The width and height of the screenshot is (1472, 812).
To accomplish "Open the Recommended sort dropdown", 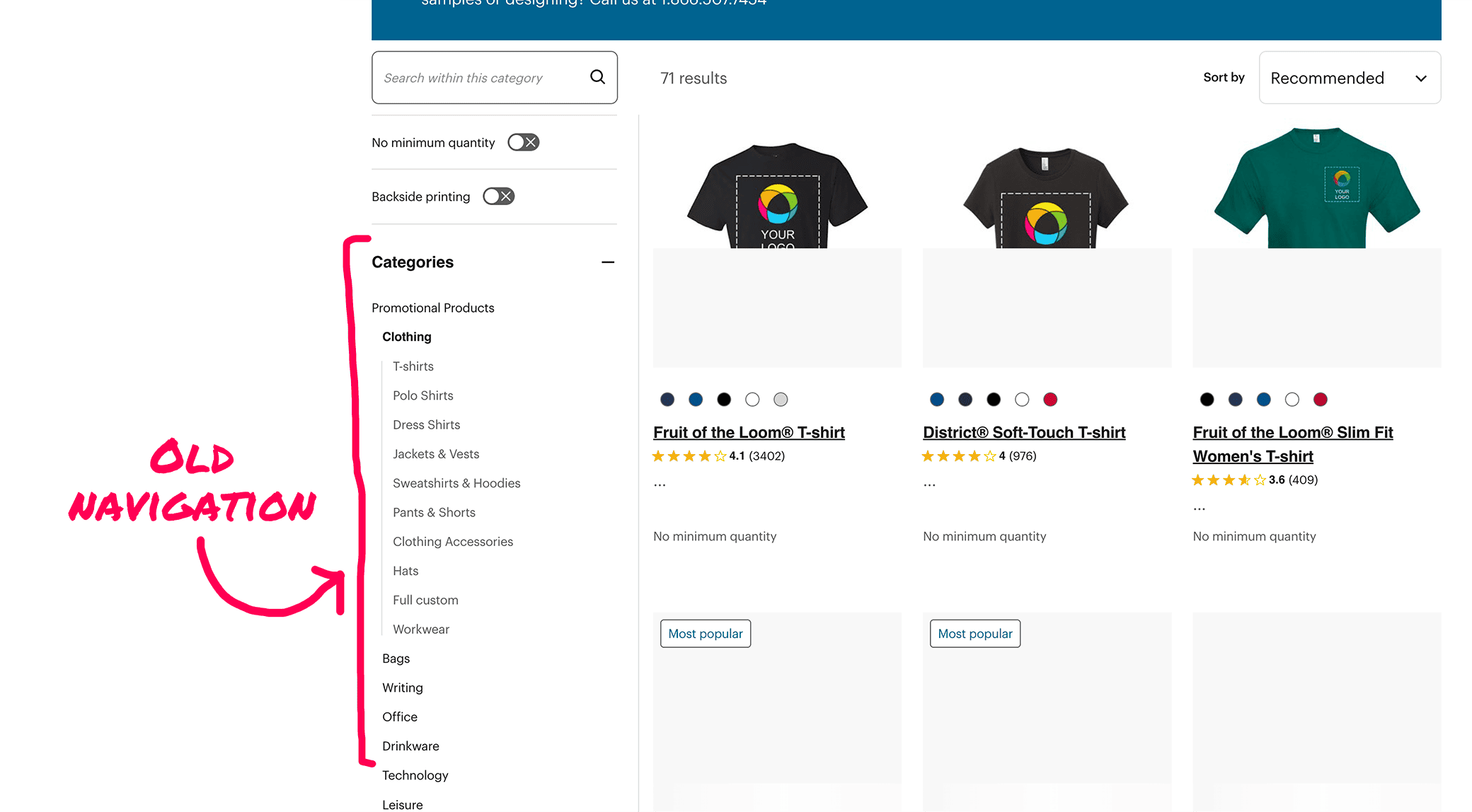I will tap(1327, 79).
